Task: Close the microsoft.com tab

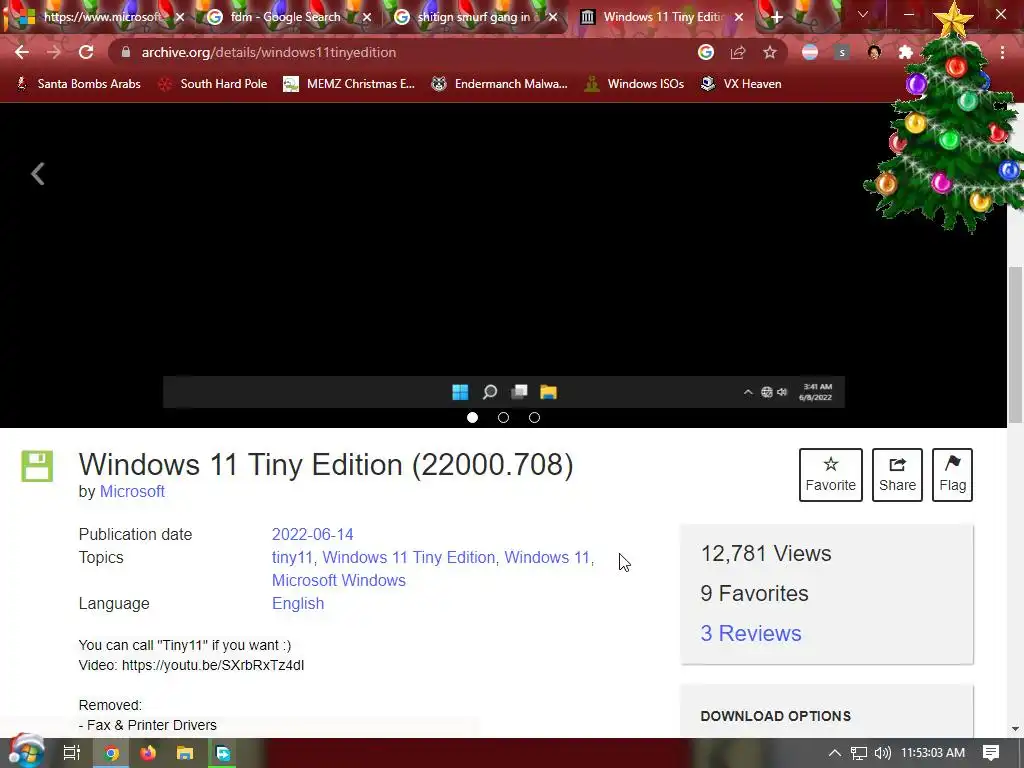Action: coord(180,18)
